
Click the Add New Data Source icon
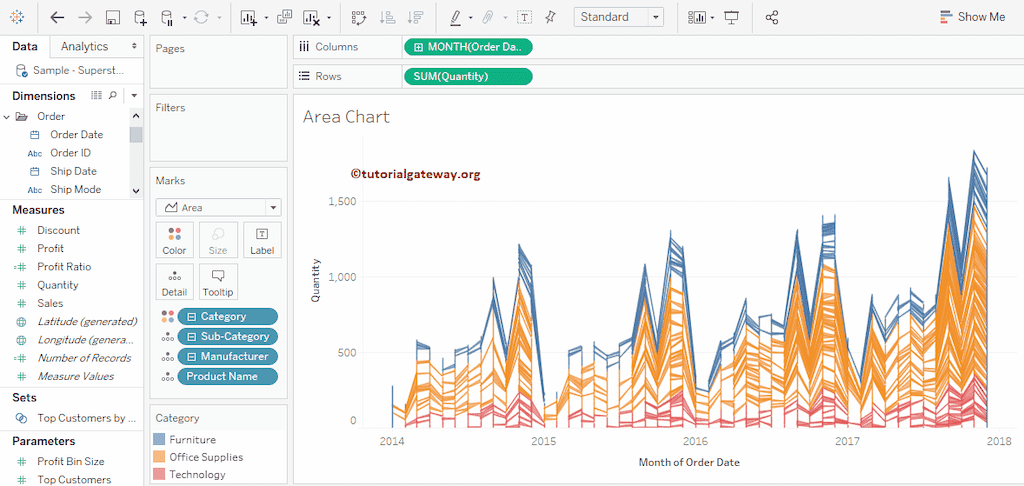click(140, 17)
